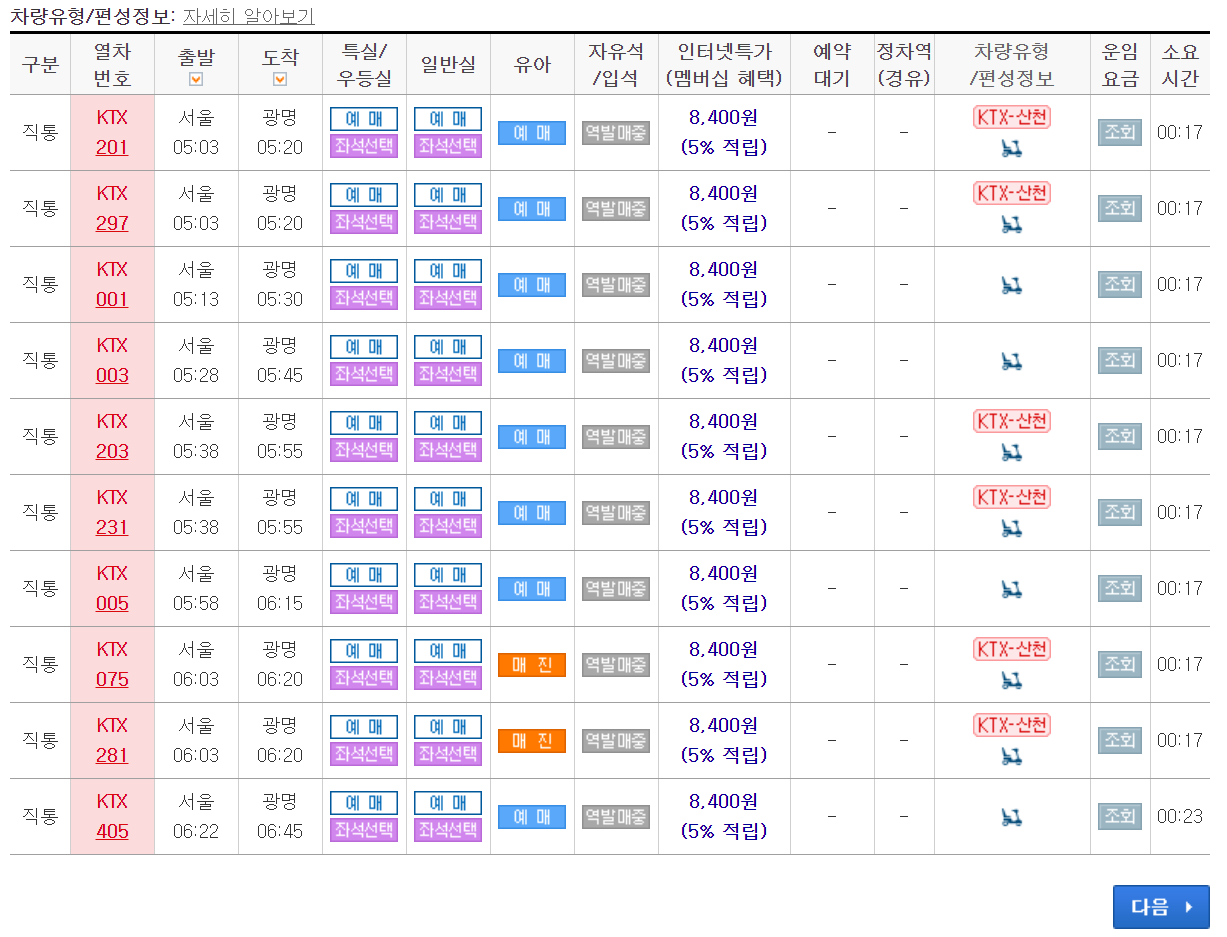
Task: Open train number 297 details link
Action: click(112, 224)
